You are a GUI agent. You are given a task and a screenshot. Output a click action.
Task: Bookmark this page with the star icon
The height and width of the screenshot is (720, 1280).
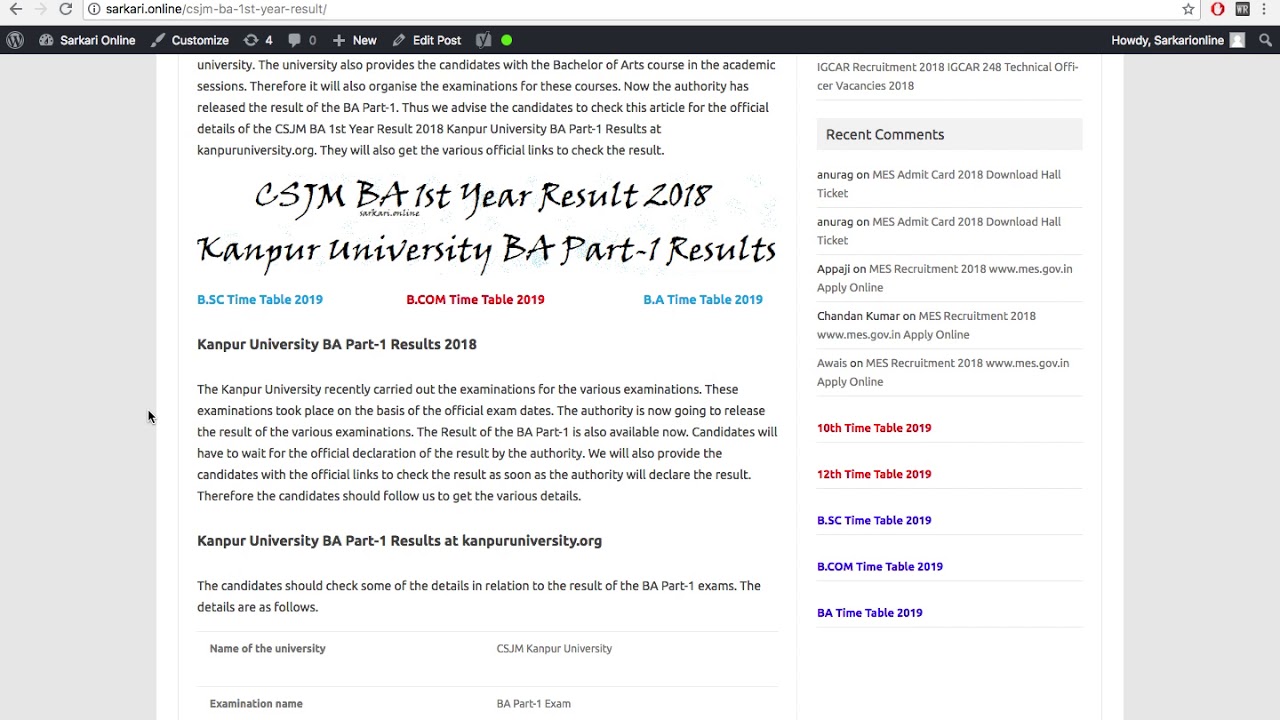pyautogui.click(x=1188, y=9)
